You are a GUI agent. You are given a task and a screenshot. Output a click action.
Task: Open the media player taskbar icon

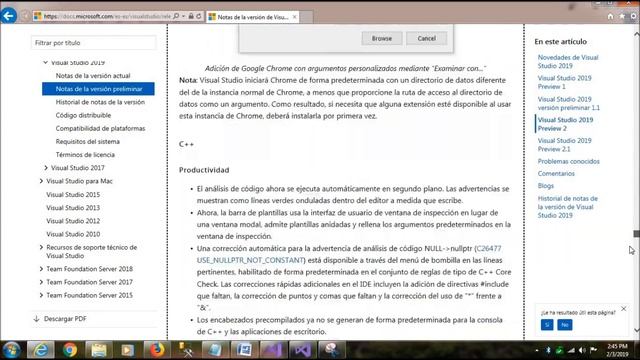127,350
